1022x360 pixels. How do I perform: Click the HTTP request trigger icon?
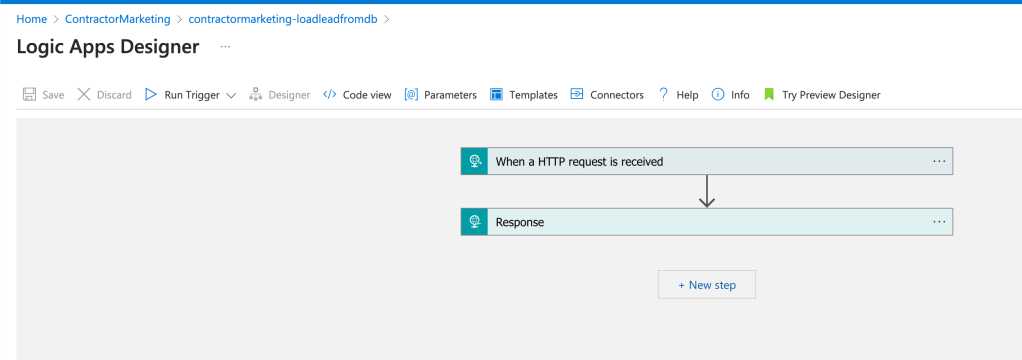474,161
